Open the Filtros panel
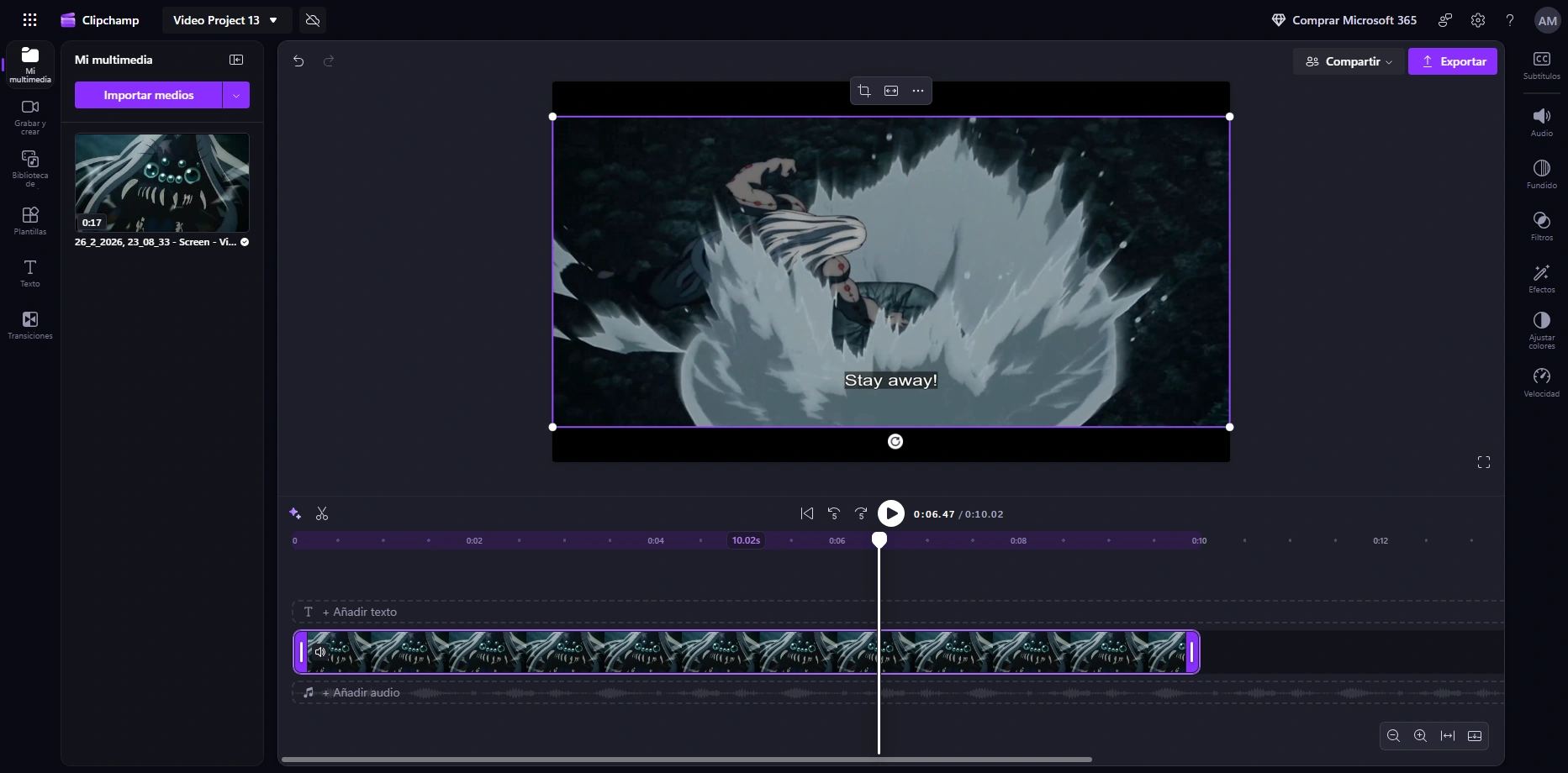 [x=1542, y=227]
